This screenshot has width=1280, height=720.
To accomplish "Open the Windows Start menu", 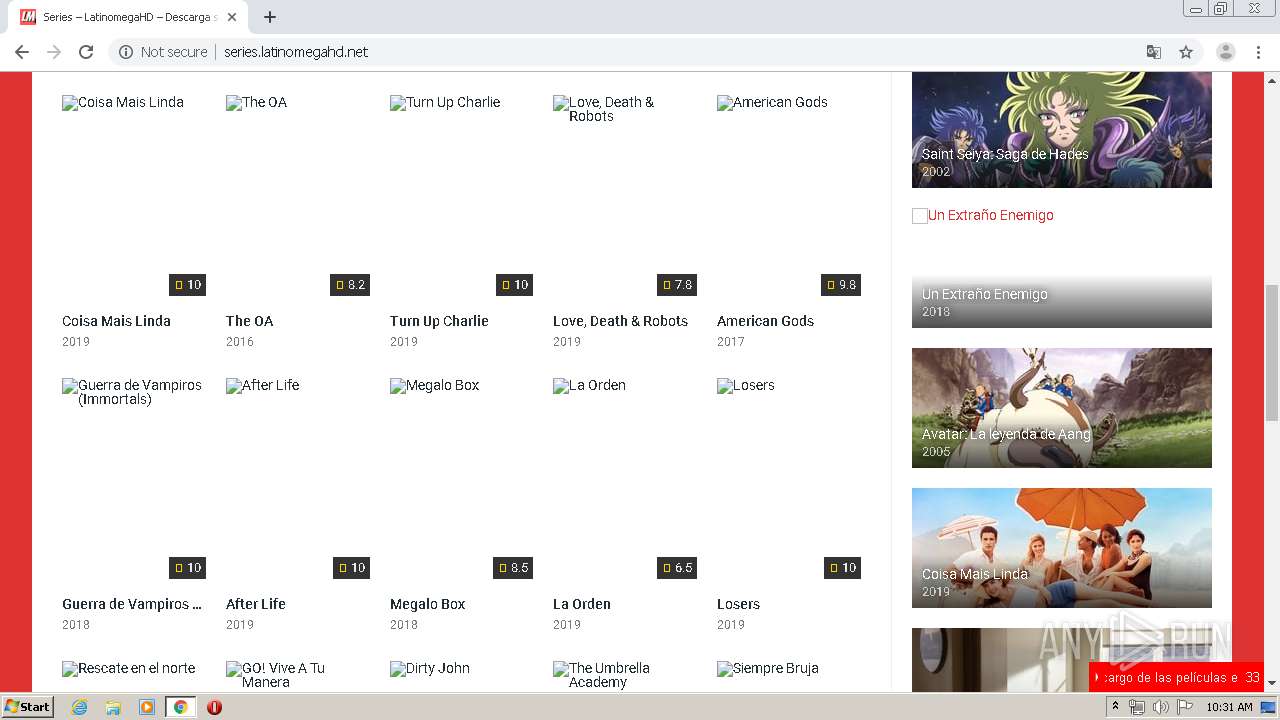I will [27, 707].
